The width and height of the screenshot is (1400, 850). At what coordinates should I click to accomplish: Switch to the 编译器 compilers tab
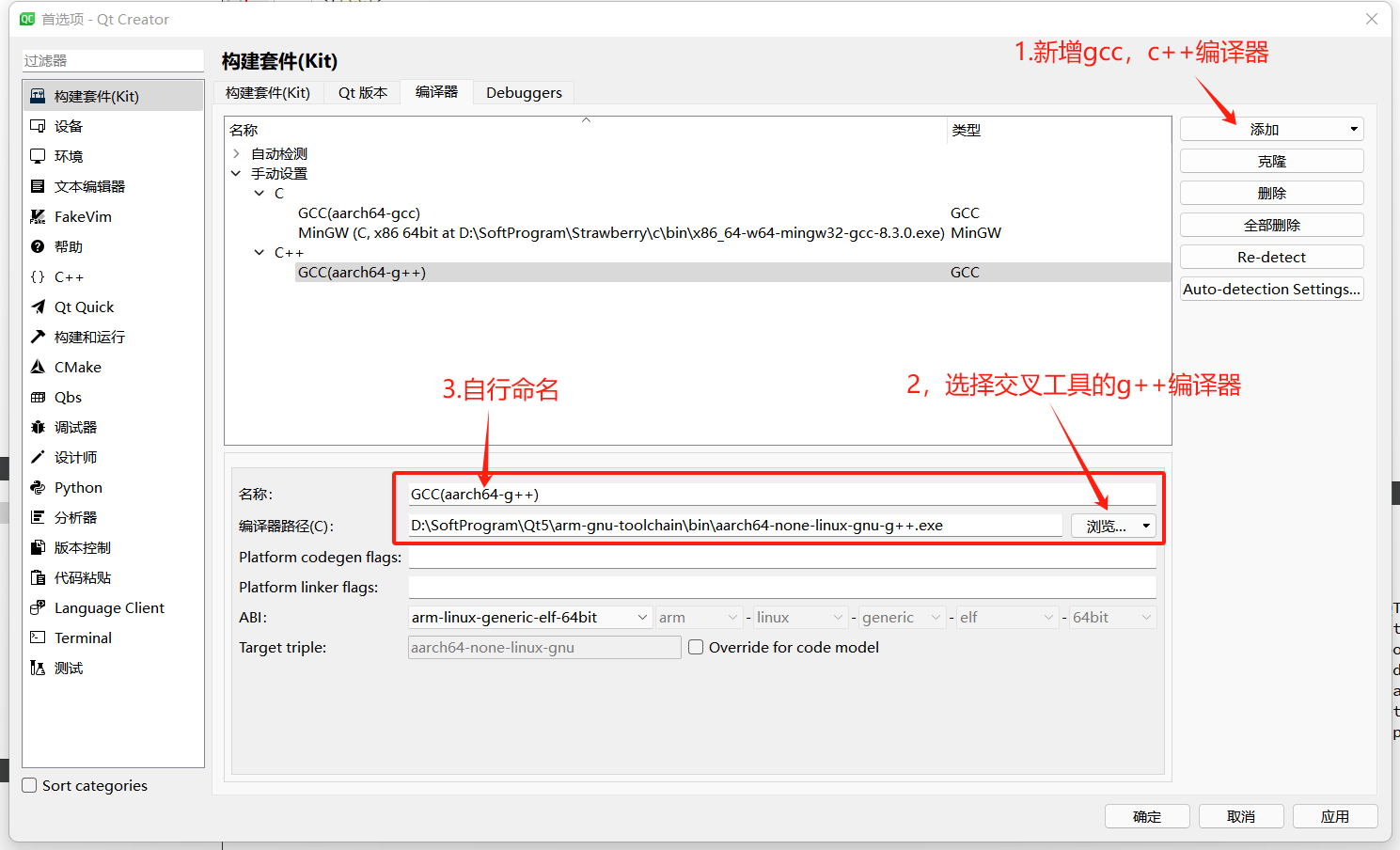pos(436,91)
